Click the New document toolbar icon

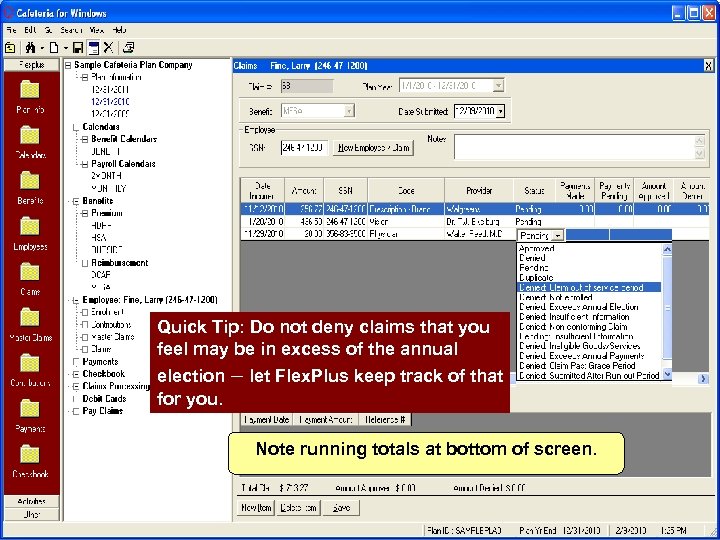[x=54, y=48]
